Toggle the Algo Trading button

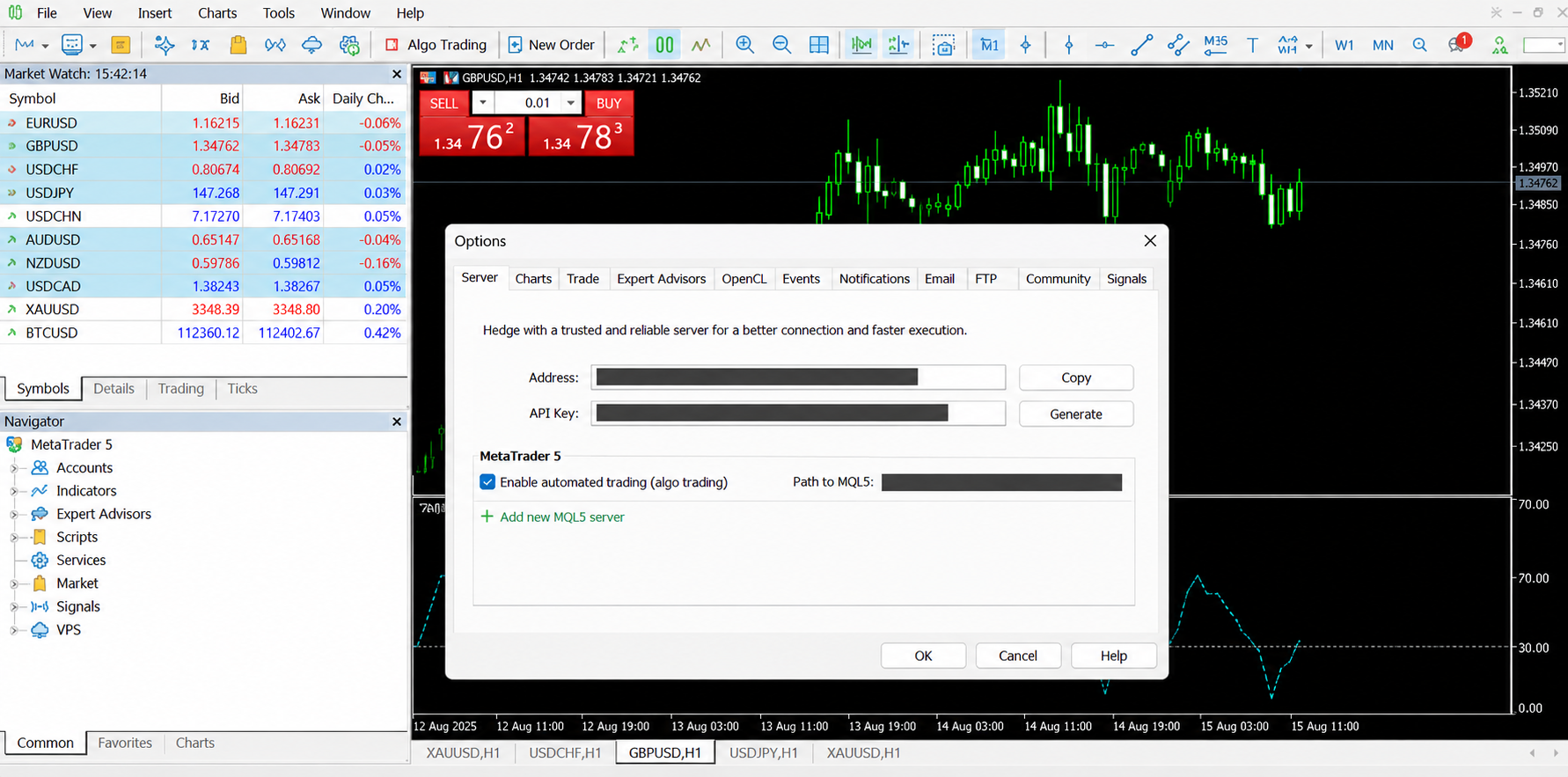tap(436, 45)
